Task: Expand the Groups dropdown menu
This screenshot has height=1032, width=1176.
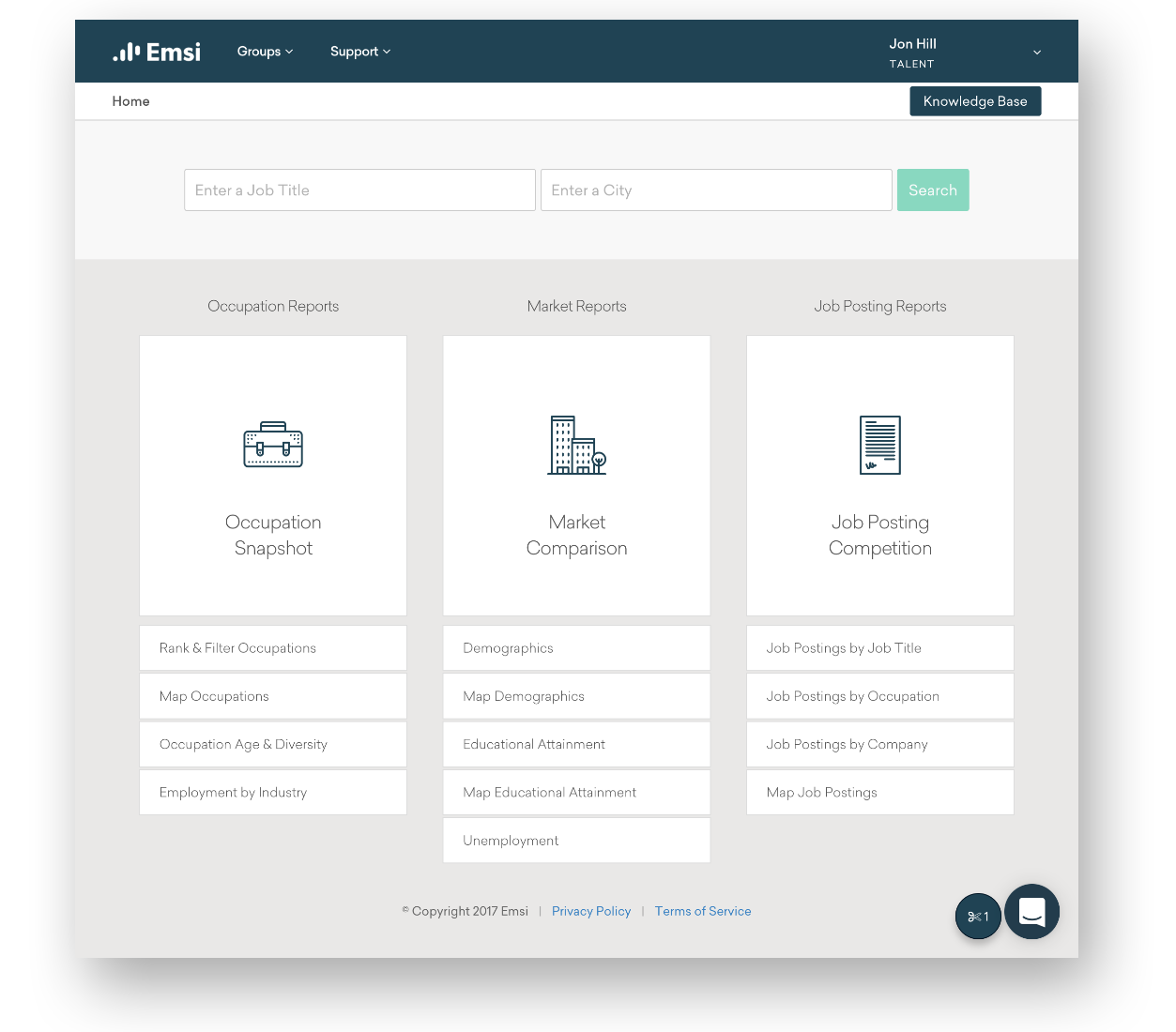Action: point(265,52)
